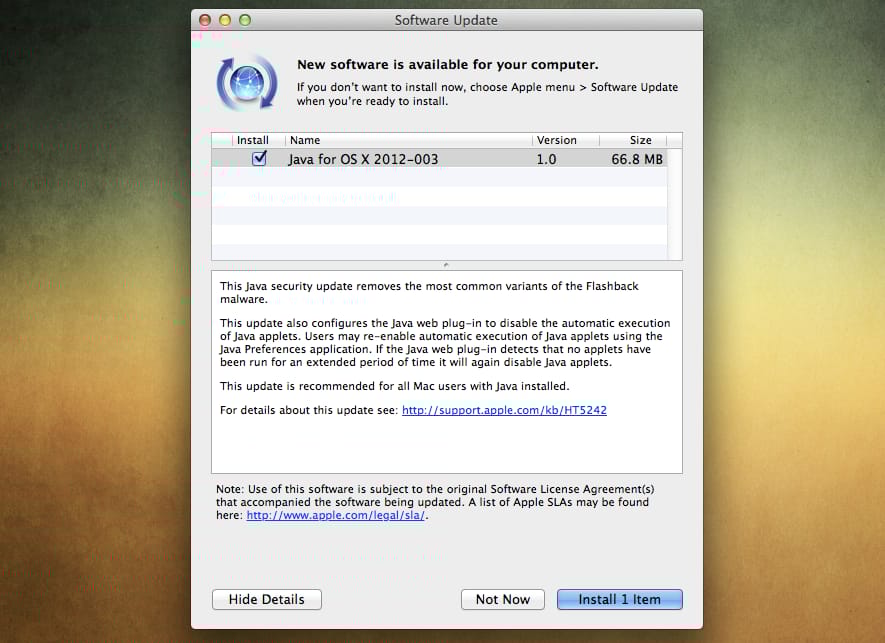Image resolution: width=885 pixels, height=643 pixels.
Task: Uncheck the Java for OS X 2012-003 install checkbox
Action: pos(259,159)
